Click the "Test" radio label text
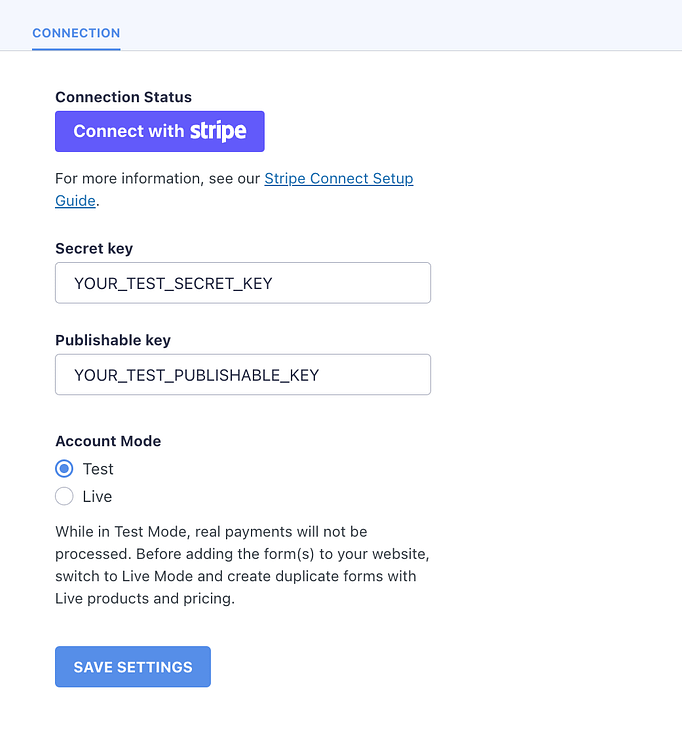The width and height of the screenshot is (682, 749). (98, 469)
